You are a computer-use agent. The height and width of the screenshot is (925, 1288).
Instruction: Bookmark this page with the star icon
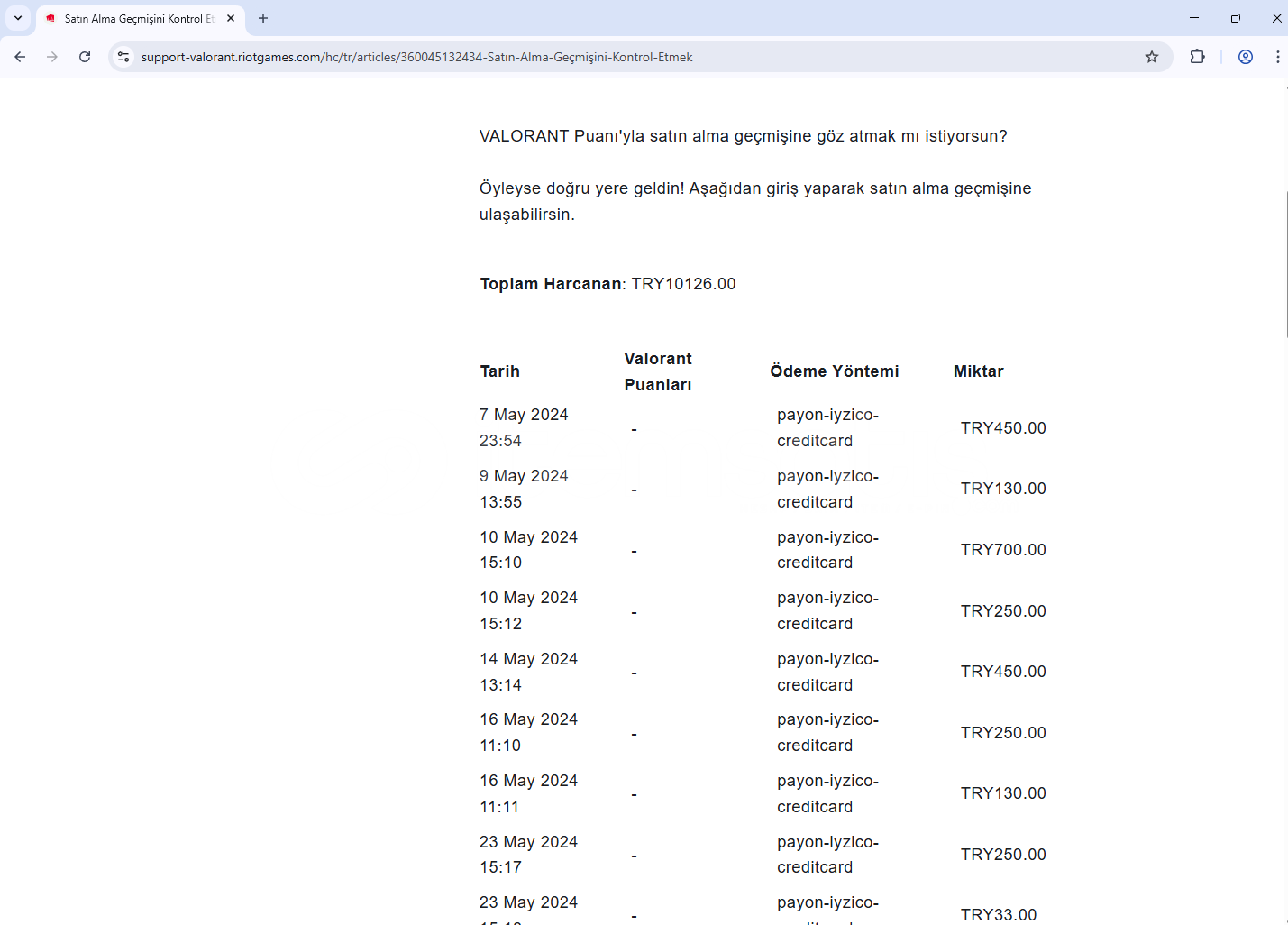(1151, 57)
